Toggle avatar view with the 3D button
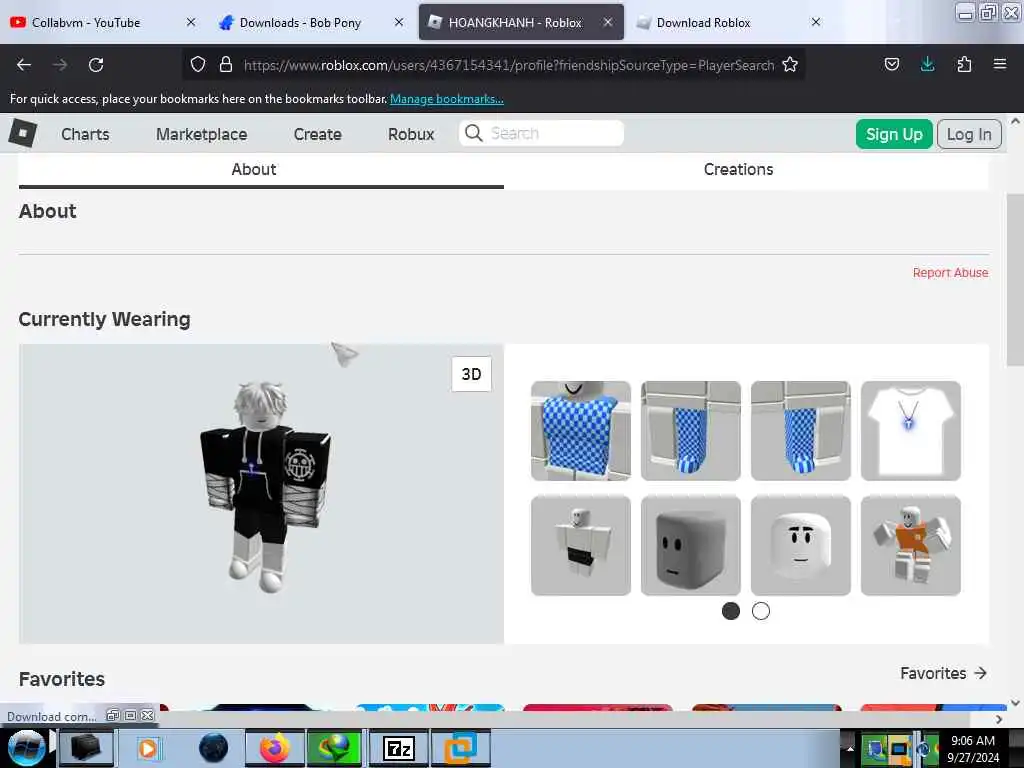This screenshot has height=768, width=1024. point(472,374)
